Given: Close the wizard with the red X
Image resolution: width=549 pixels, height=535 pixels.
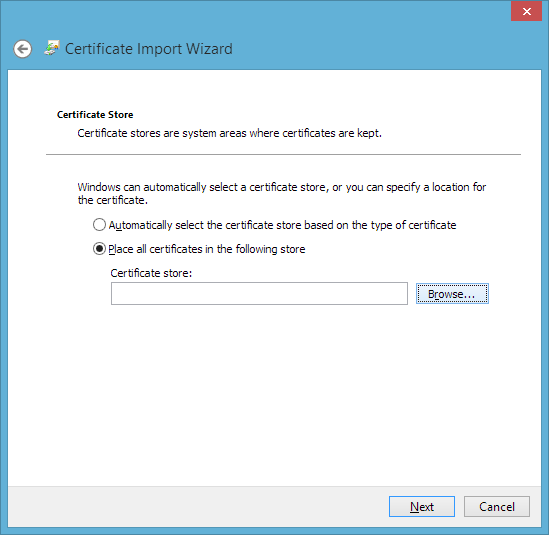Looking at the screenshot, I should 526,12.
